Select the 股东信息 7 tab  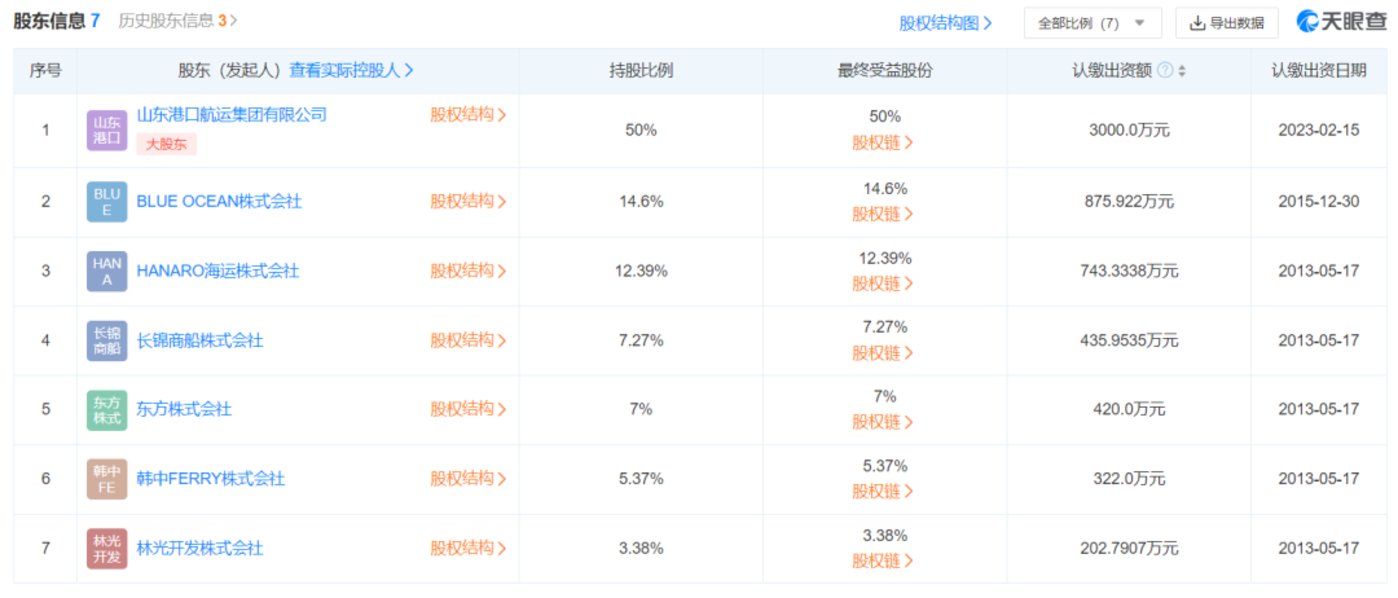coord(56,21)
